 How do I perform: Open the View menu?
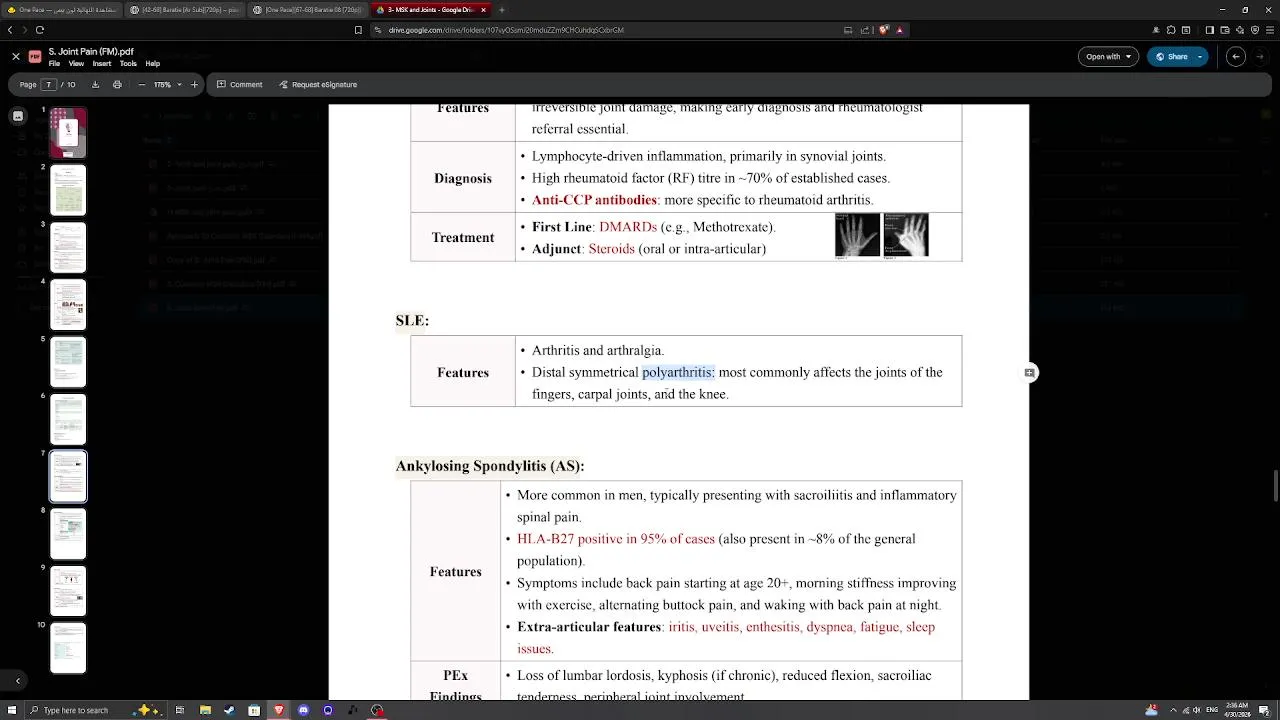pyautogui.click(x=76, y=63)
